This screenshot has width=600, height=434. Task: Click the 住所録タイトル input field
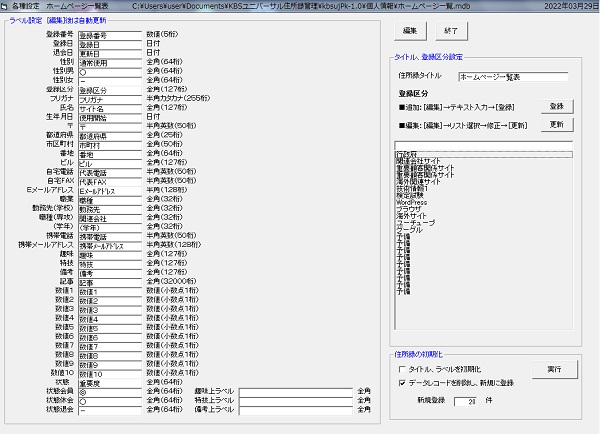point(512,76)
